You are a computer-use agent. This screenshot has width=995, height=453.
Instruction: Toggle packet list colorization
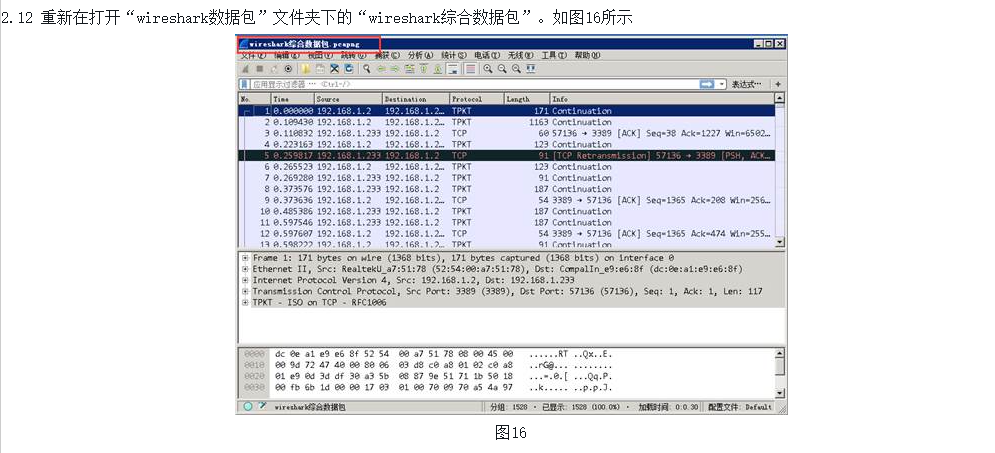coord(471,69)
